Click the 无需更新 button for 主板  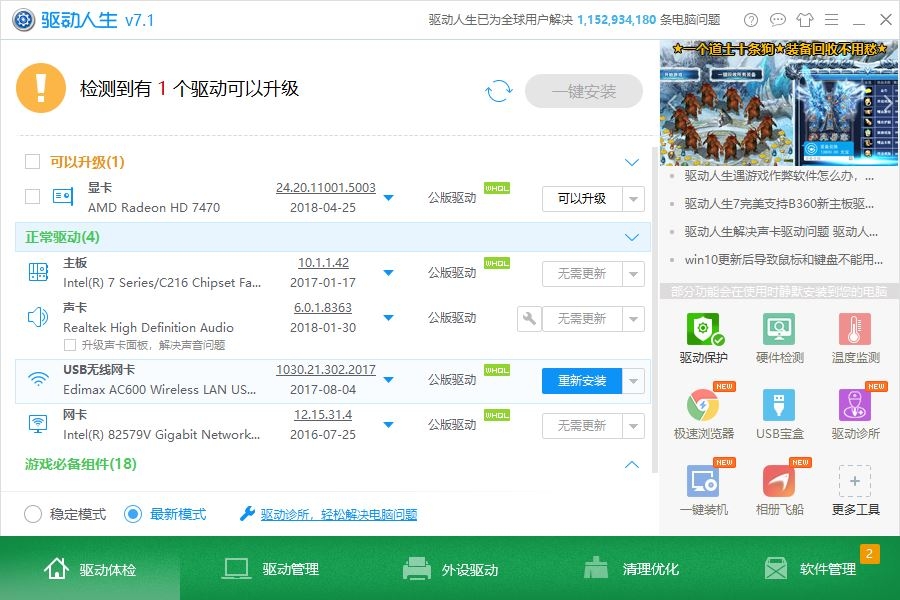[582, 274]
